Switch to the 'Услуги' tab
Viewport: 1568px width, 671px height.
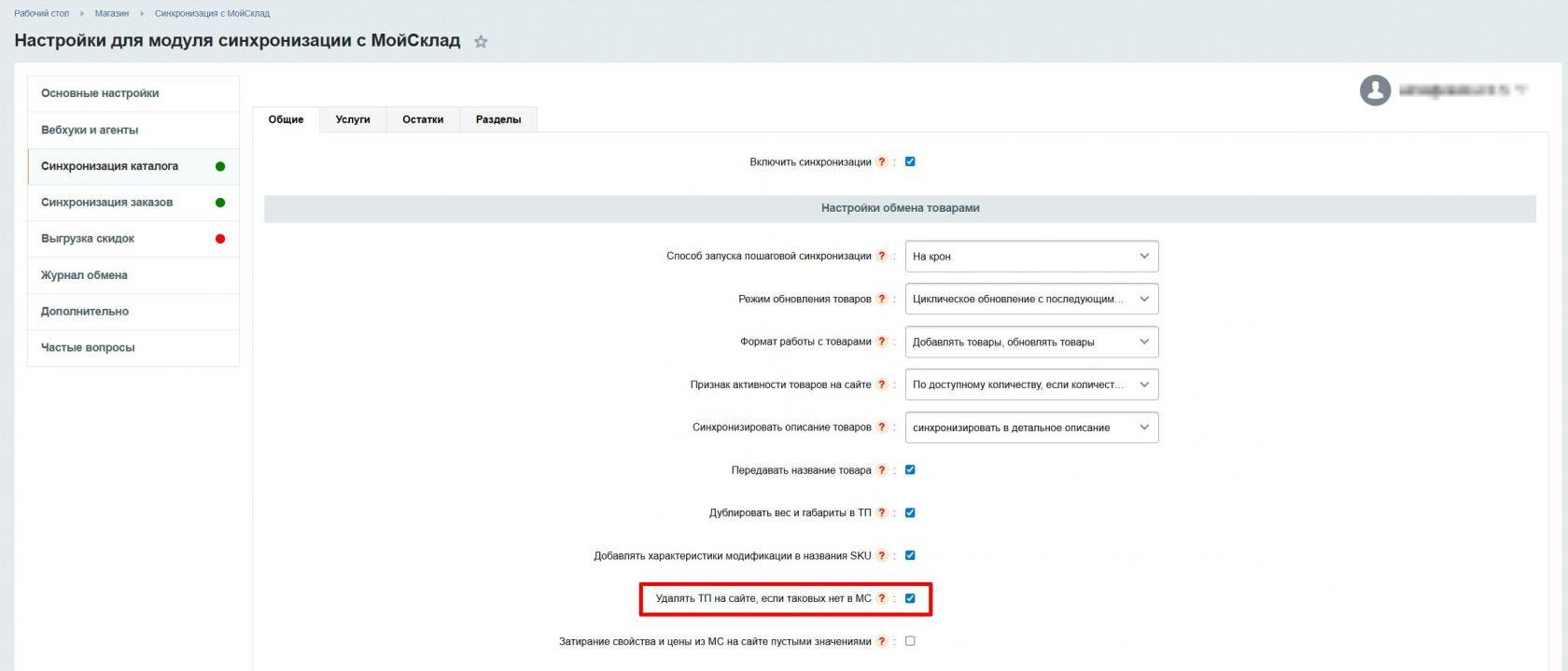(353, 119)
